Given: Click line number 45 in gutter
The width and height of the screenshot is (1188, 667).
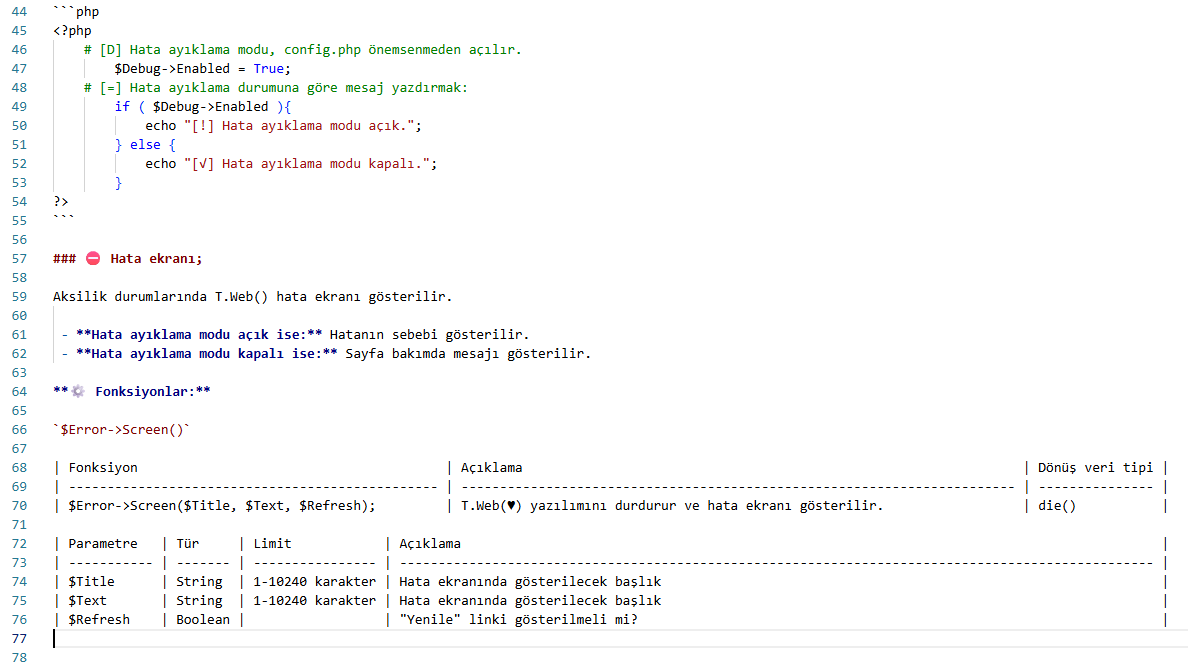Looking at the screenshot, I should coord(19,30).
